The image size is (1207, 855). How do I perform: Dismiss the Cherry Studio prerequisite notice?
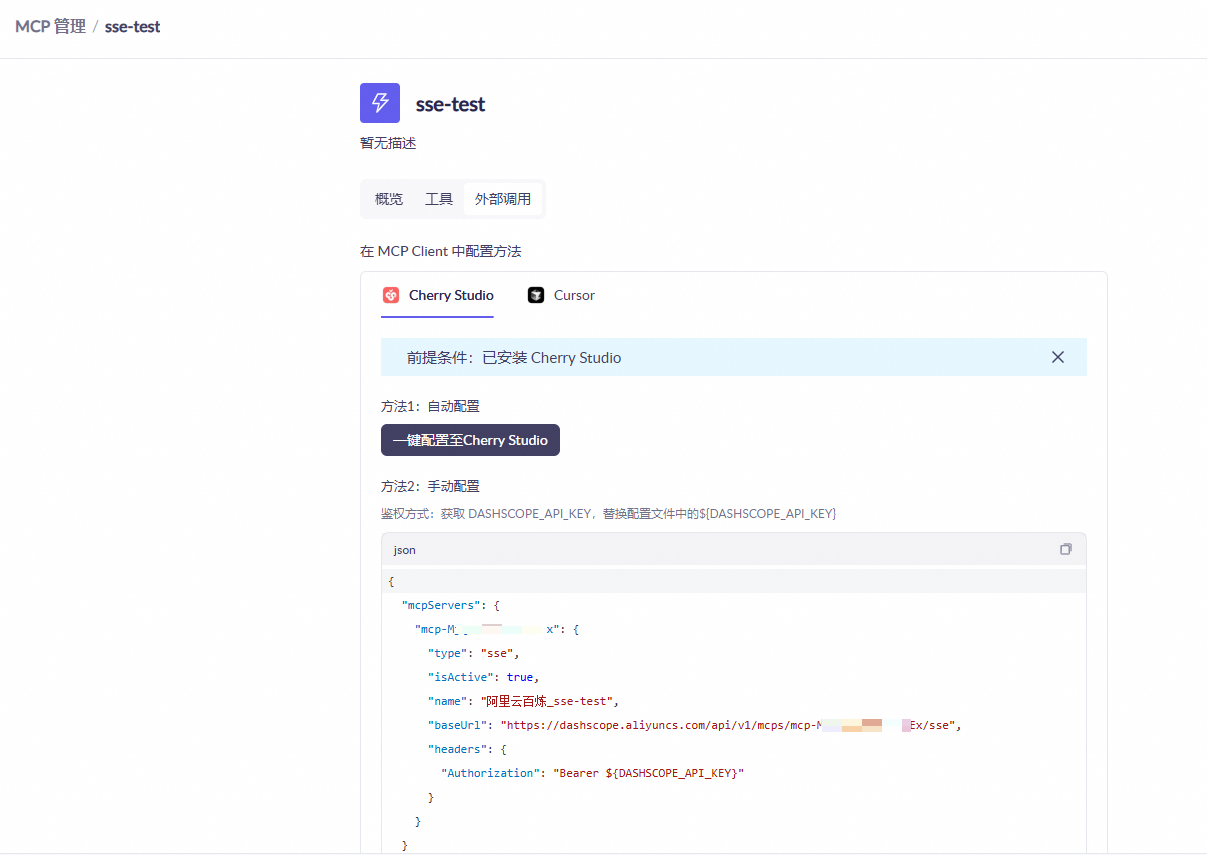tap(1058, 357)
